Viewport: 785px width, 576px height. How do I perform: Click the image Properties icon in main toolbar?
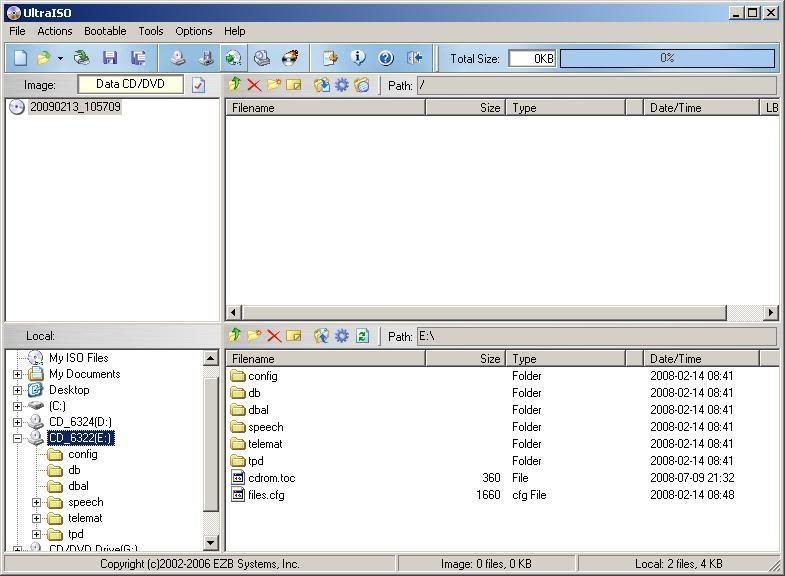pos(330,58)
